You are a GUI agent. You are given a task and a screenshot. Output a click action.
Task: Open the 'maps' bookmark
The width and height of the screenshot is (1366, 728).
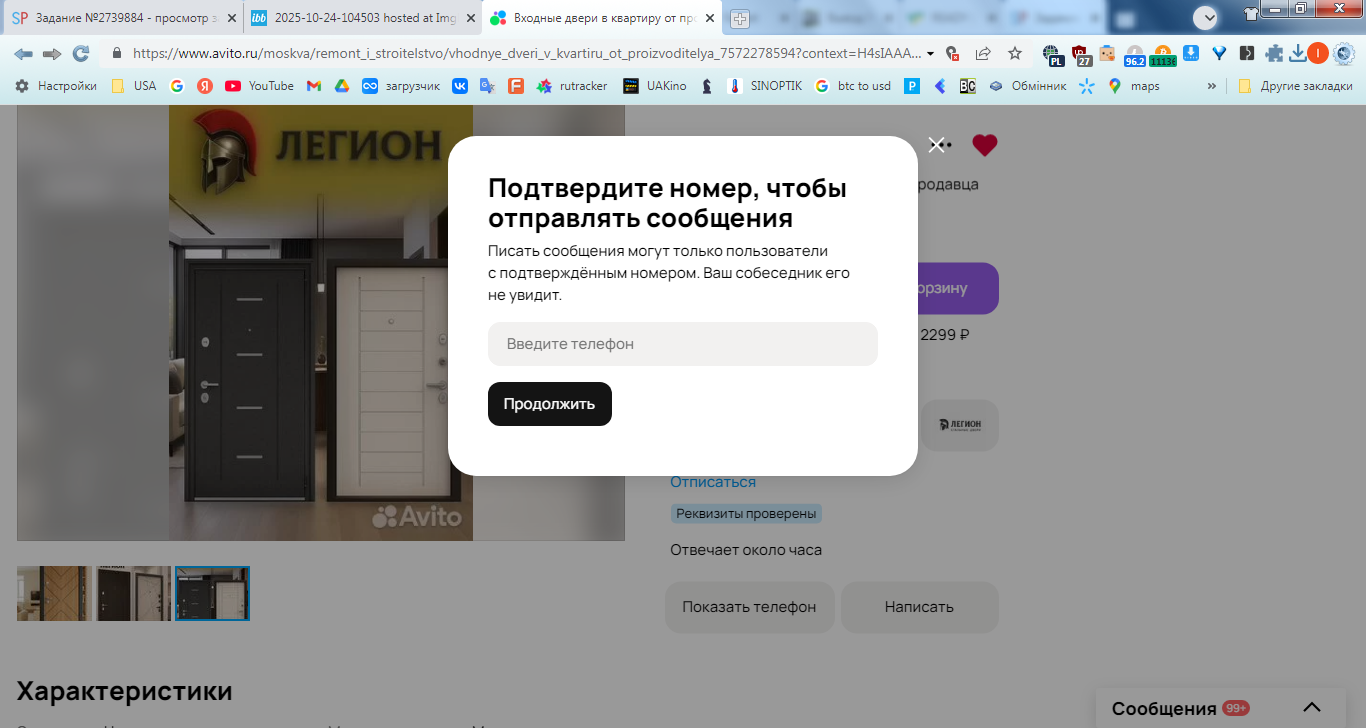(1134, 86)
